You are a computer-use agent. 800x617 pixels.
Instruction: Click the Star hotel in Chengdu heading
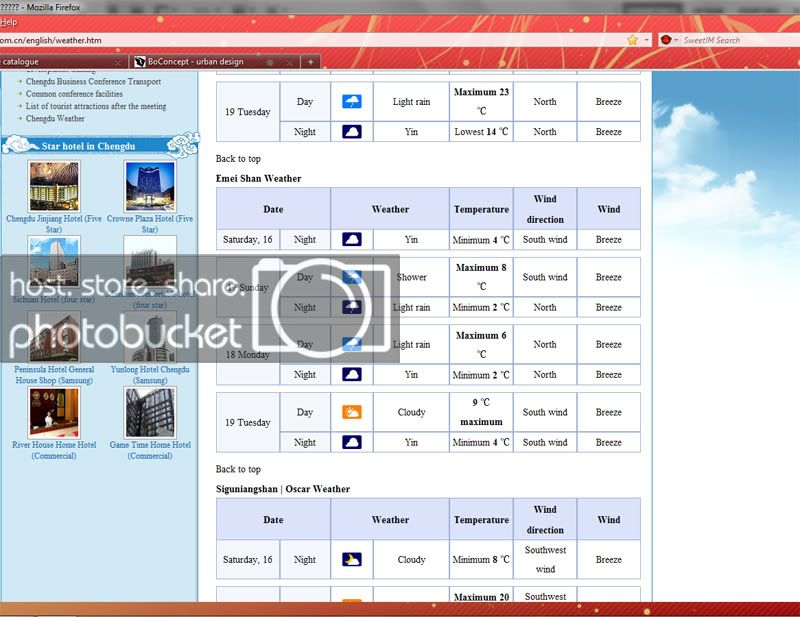[88, 146]
